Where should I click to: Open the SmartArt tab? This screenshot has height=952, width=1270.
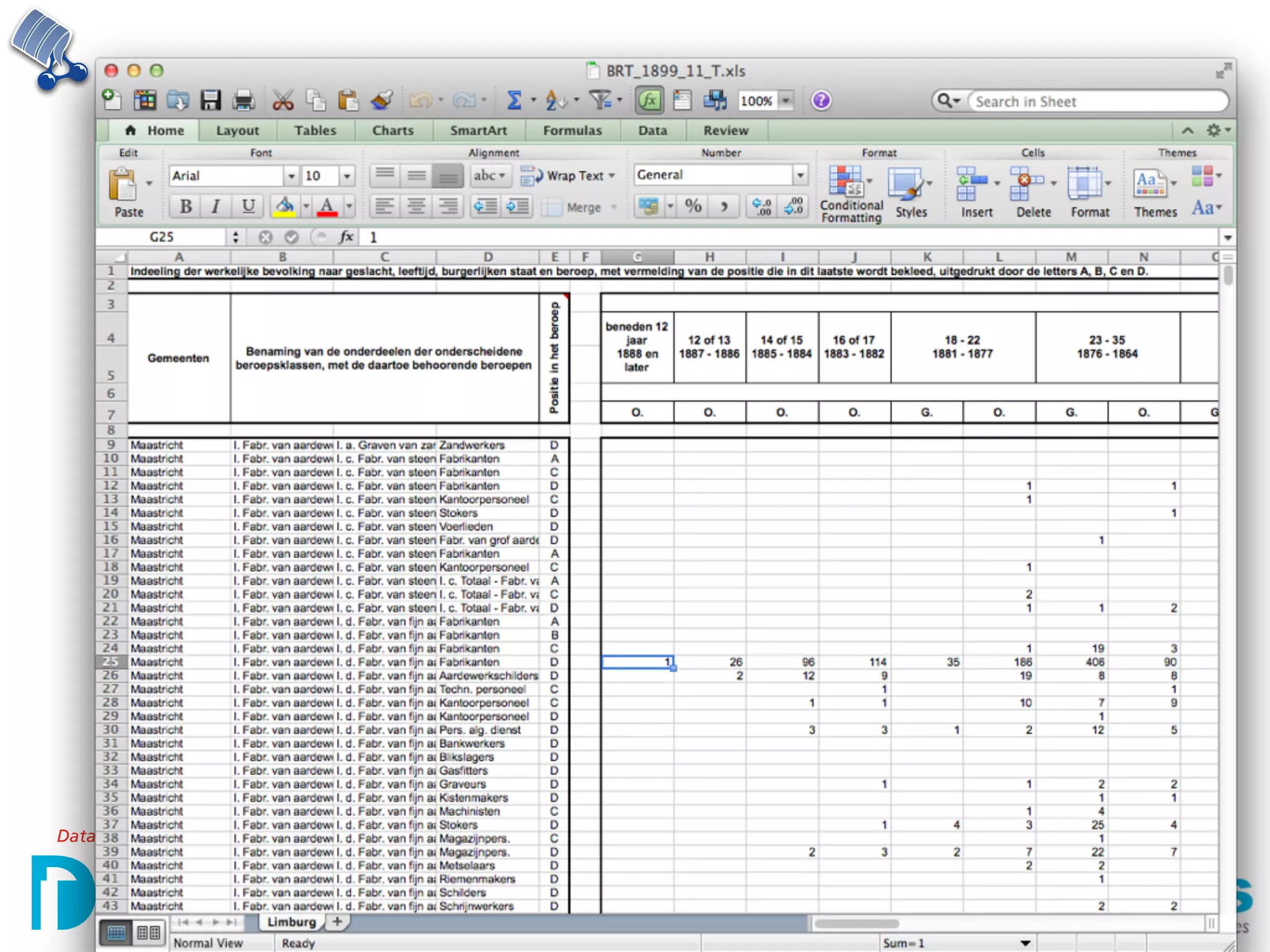(478, 131)
